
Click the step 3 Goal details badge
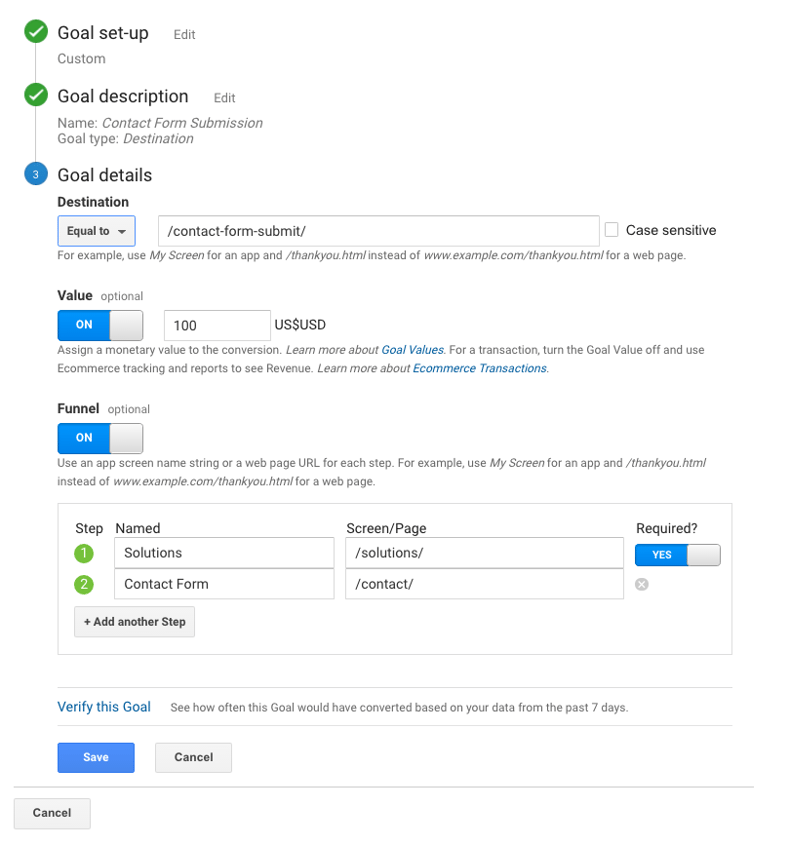coord(35,174)
